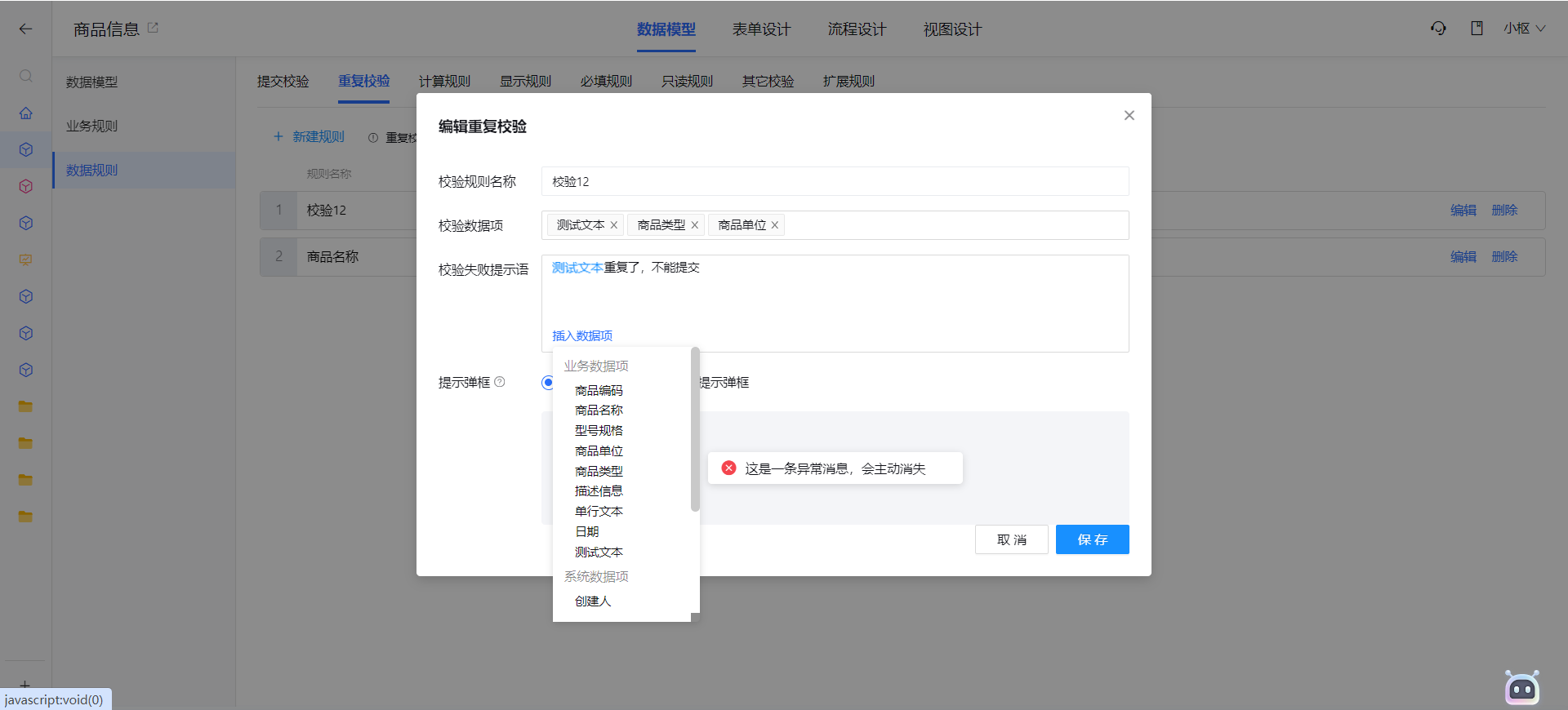The width and height of the screenshot is (1568, 710).
Task: Switch to the 视图设计 tab
Action: point(952,29)
